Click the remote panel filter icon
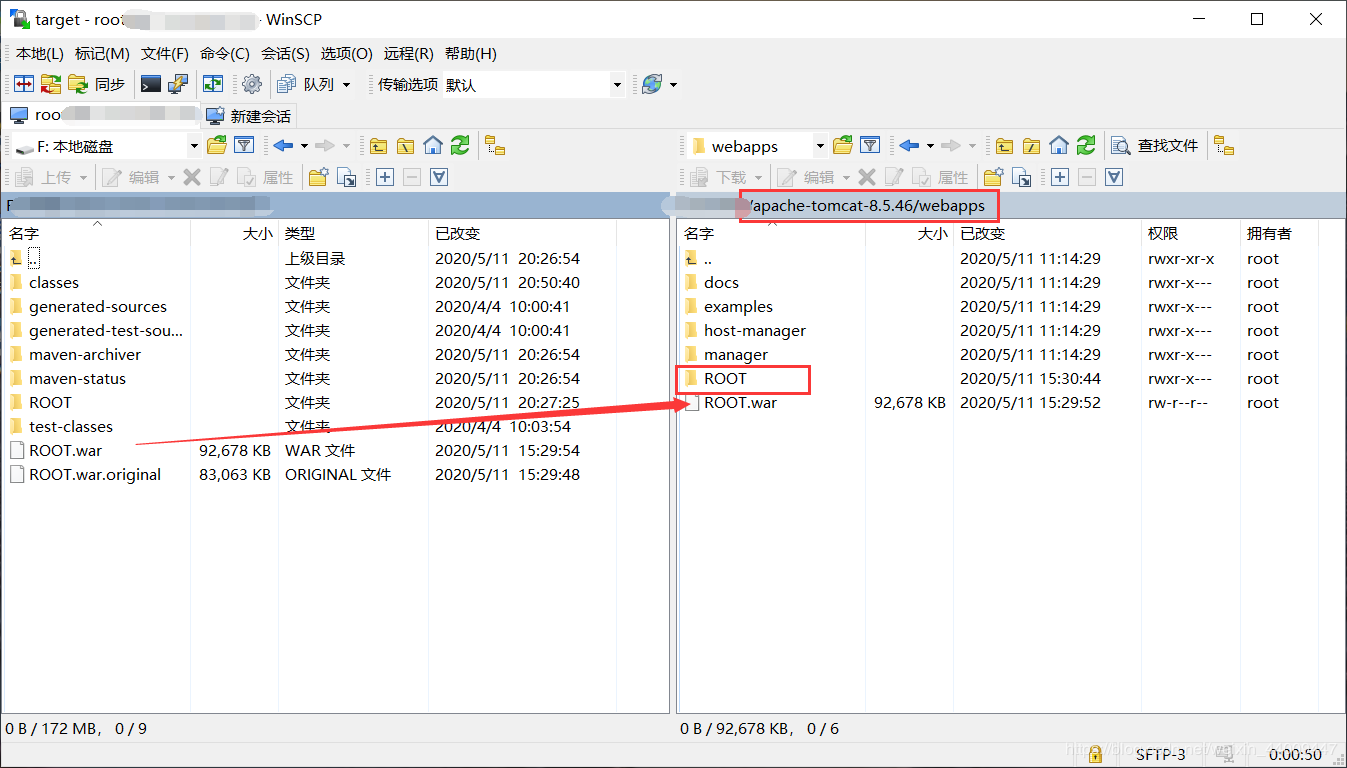The height and width of the screenshot is (768, 1347). pos(870,146)
